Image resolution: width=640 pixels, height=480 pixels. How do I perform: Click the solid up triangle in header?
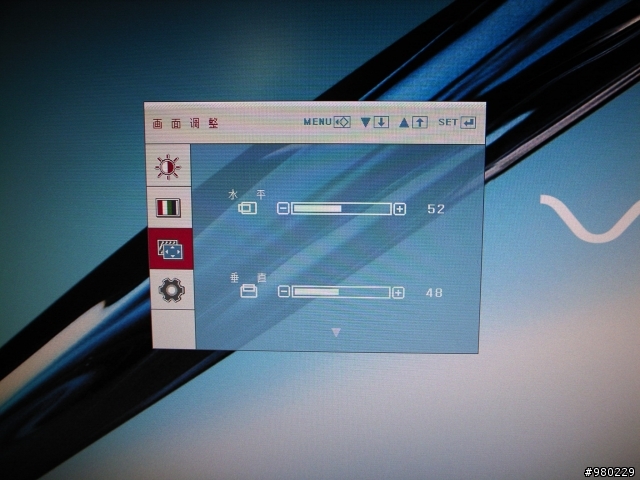(404, 122)
